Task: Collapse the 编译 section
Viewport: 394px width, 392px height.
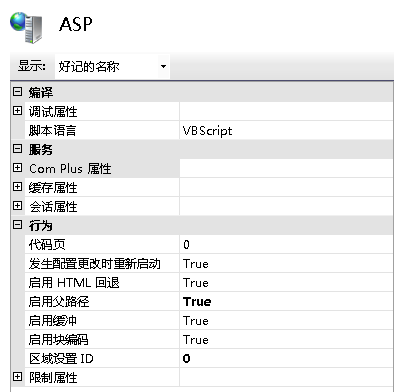Action: click(x=17, y=92)
